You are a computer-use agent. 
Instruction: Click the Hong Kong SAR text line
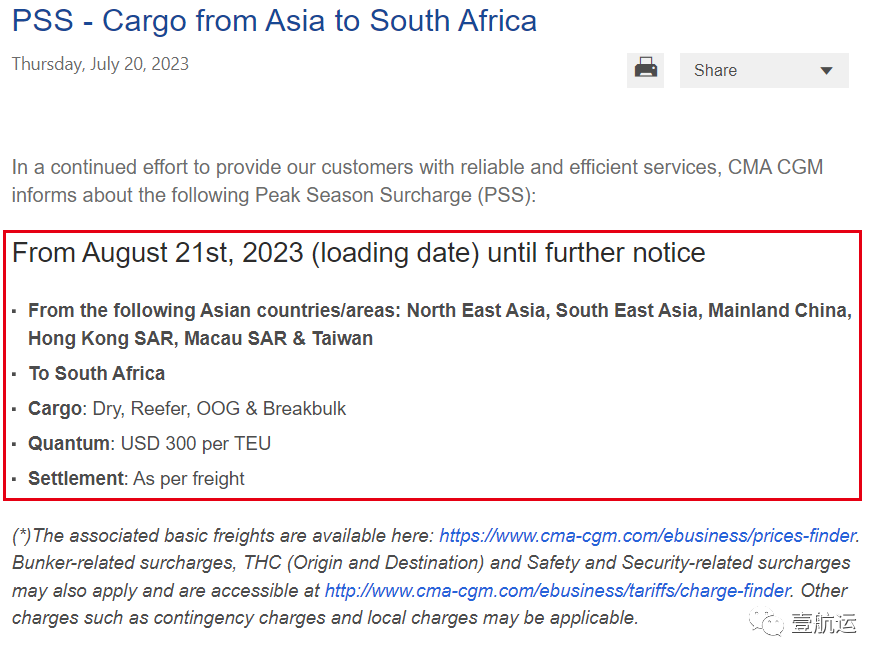[200, 338]
